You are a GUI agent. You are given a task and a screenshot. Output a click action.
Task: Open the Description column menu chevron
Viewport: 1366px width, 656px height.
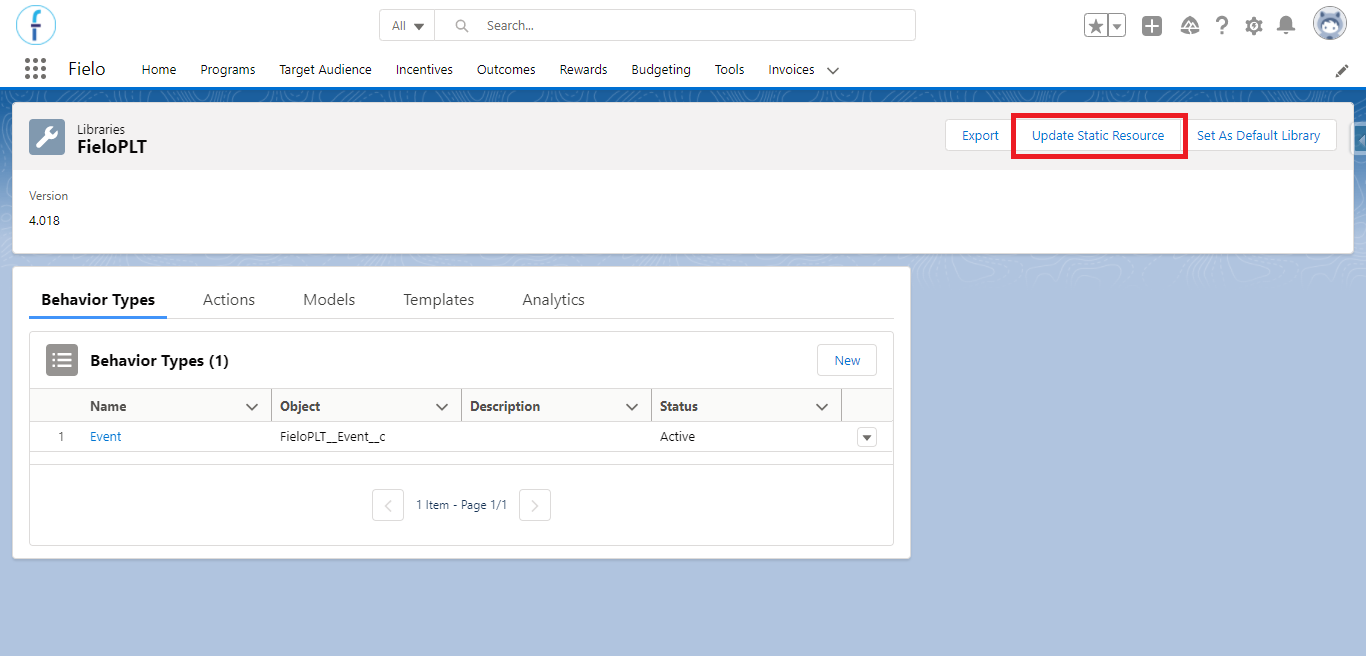(632, 407)
